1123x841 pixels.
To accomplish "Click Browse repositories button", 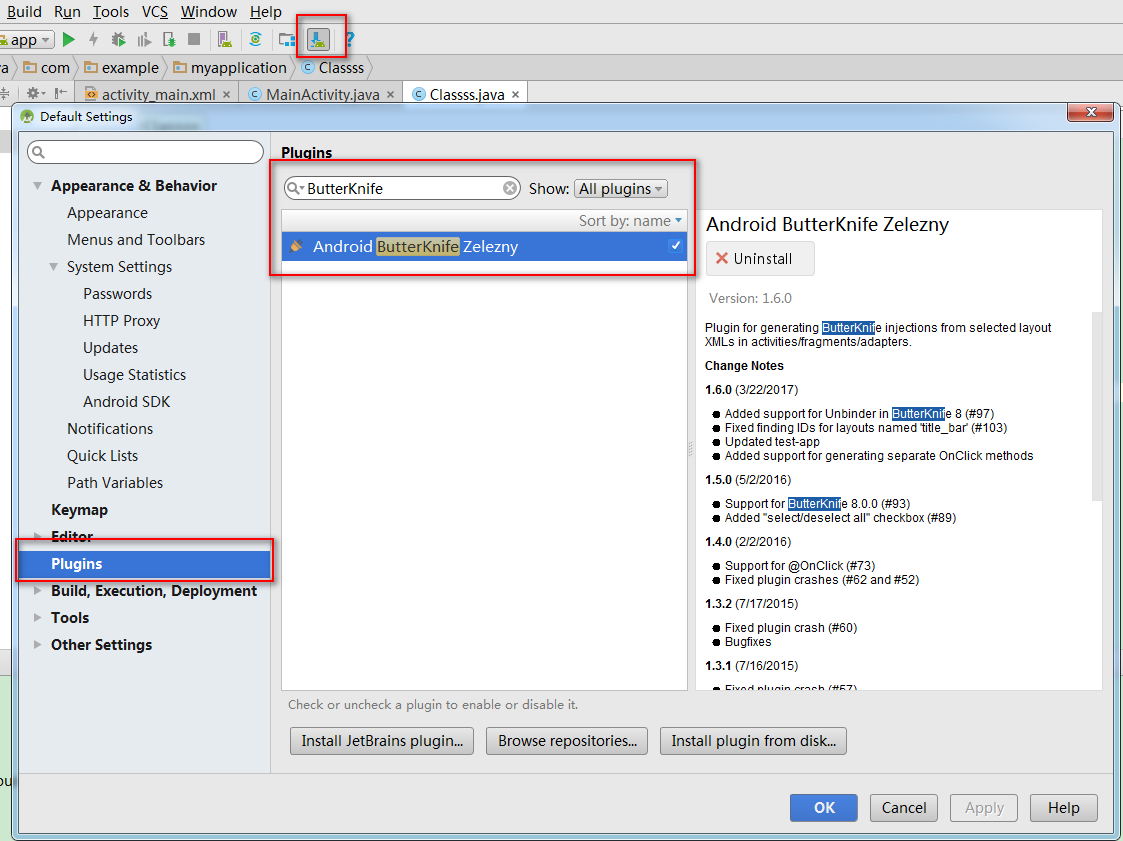I will tap(567, 741).
